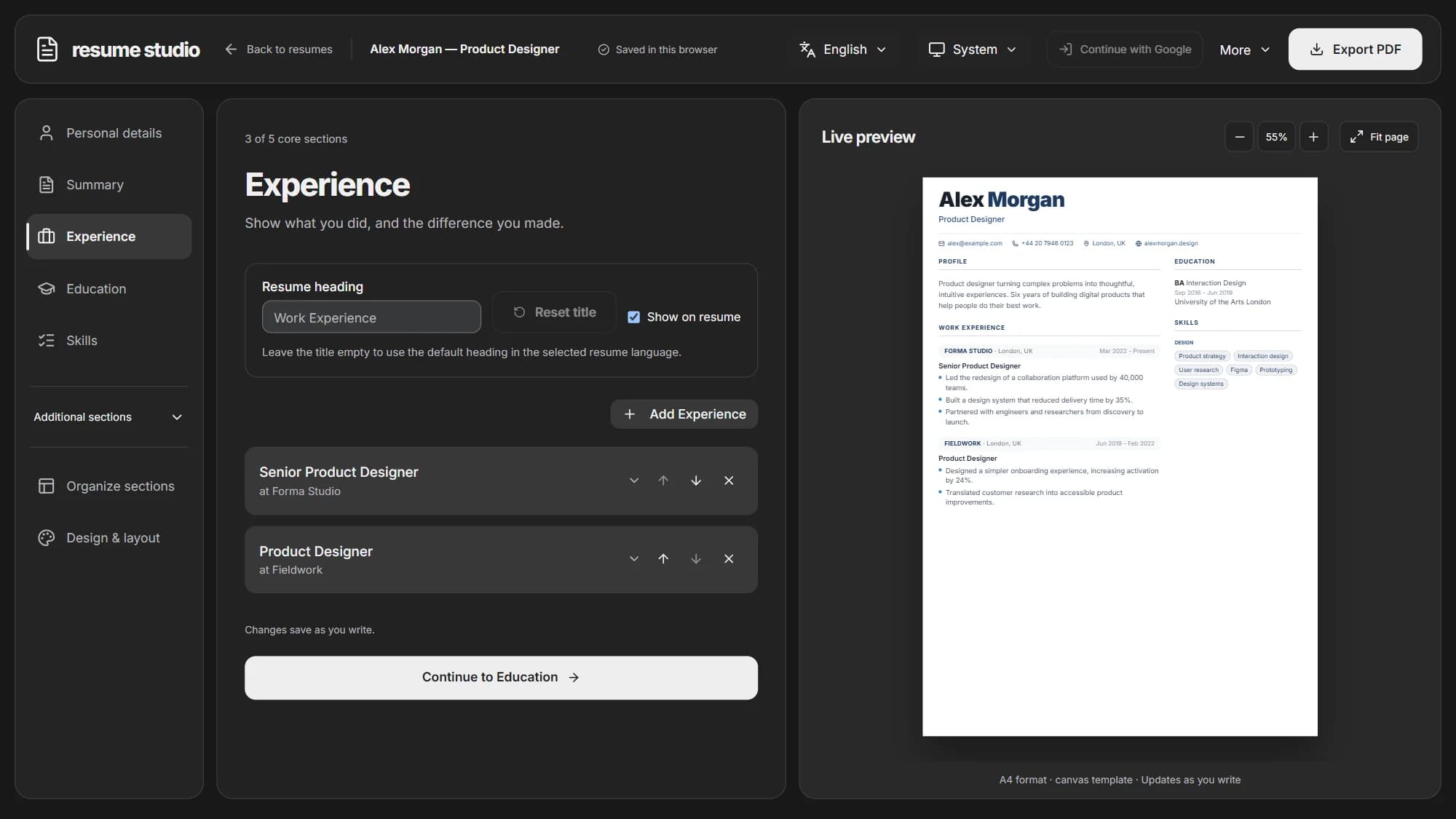Open the Summary section
The height and width of the screenshot is (819, 1456).
pyautogui.click(x=109, y=185)
